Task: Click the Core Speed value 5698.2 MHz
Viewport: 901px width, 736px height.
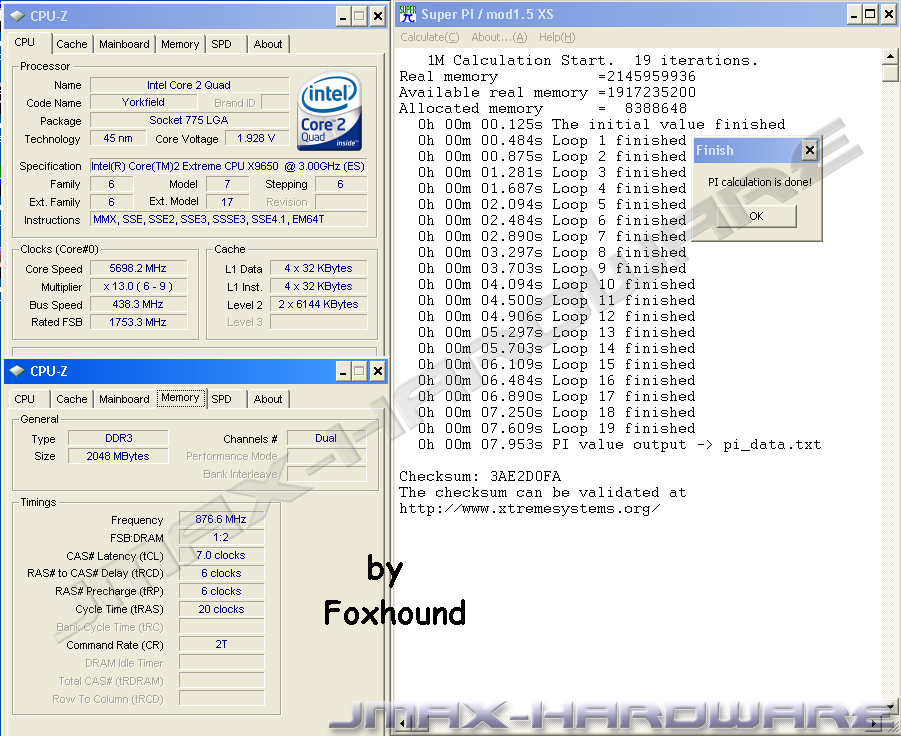Action: [138, 268]
